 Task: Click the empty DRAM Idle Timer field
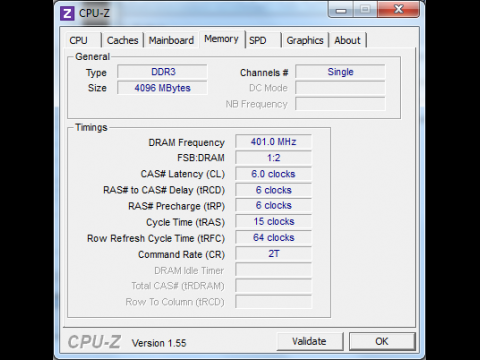[273, 270]
